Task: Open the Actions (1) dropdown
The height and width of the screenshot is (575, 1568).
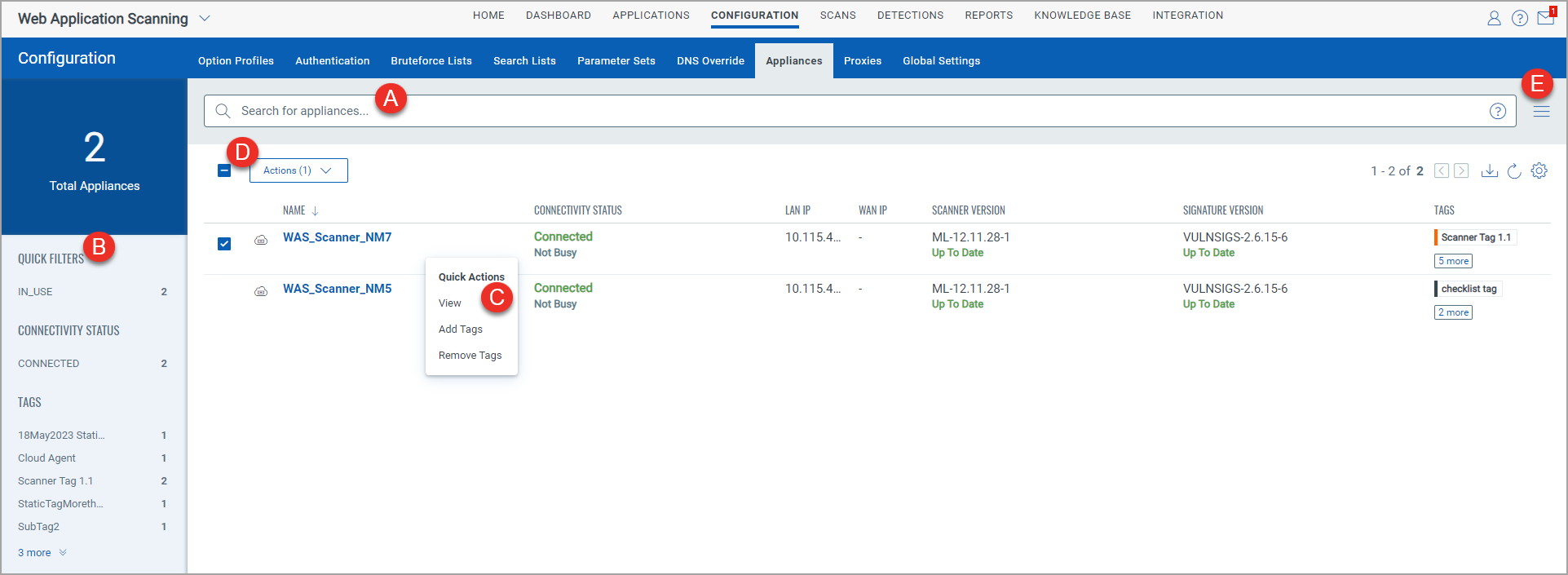Action: (298, 170)
